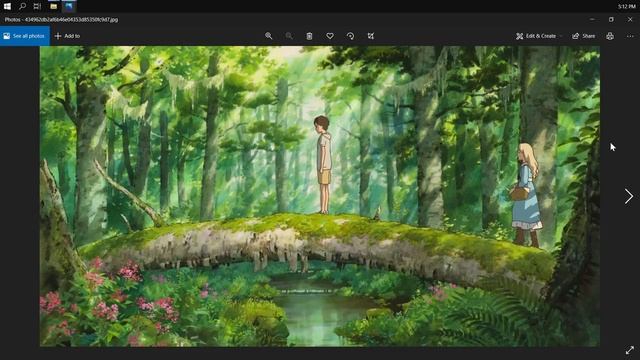The width and height of the screenshot is (640, 360).
Task: Print the photo using printer icon
Action: click(610, 36)
